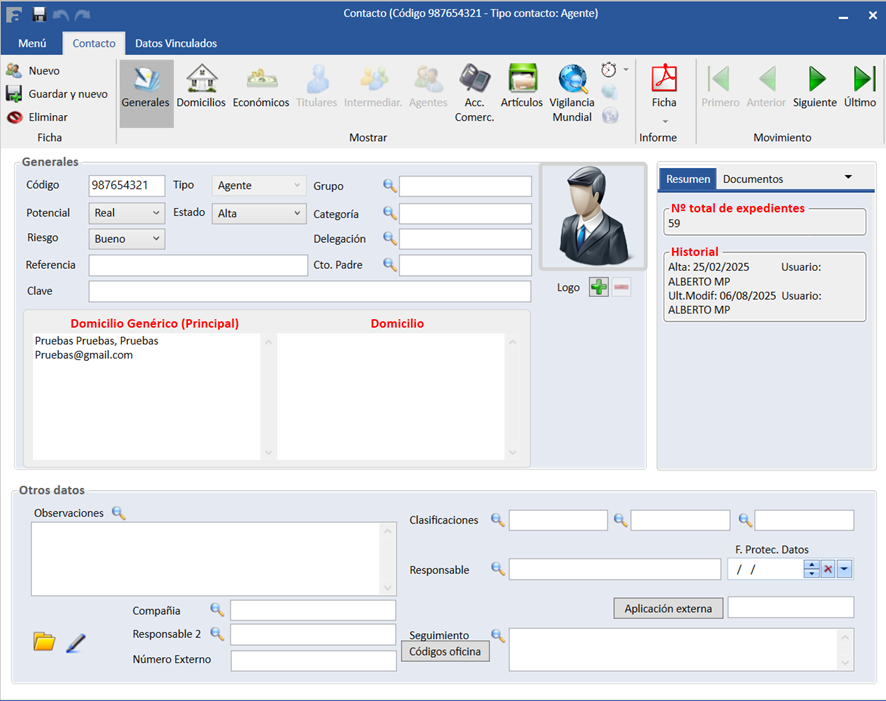The image size is (886, 701).
Task: Expand the Riesgo dropdown
Action: [156, 239]
